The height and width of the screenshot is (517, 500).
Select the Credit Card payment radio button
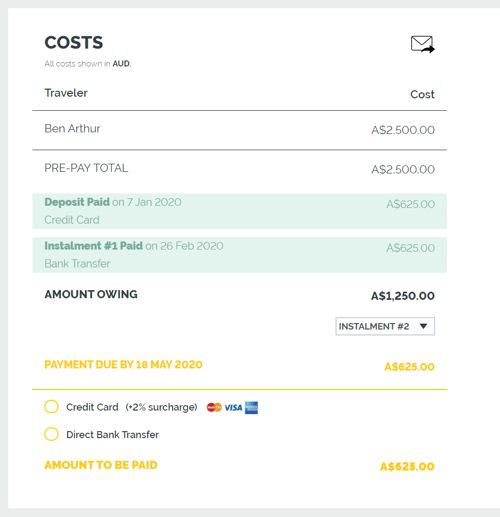pyautogui.click(x=51, y=407)
